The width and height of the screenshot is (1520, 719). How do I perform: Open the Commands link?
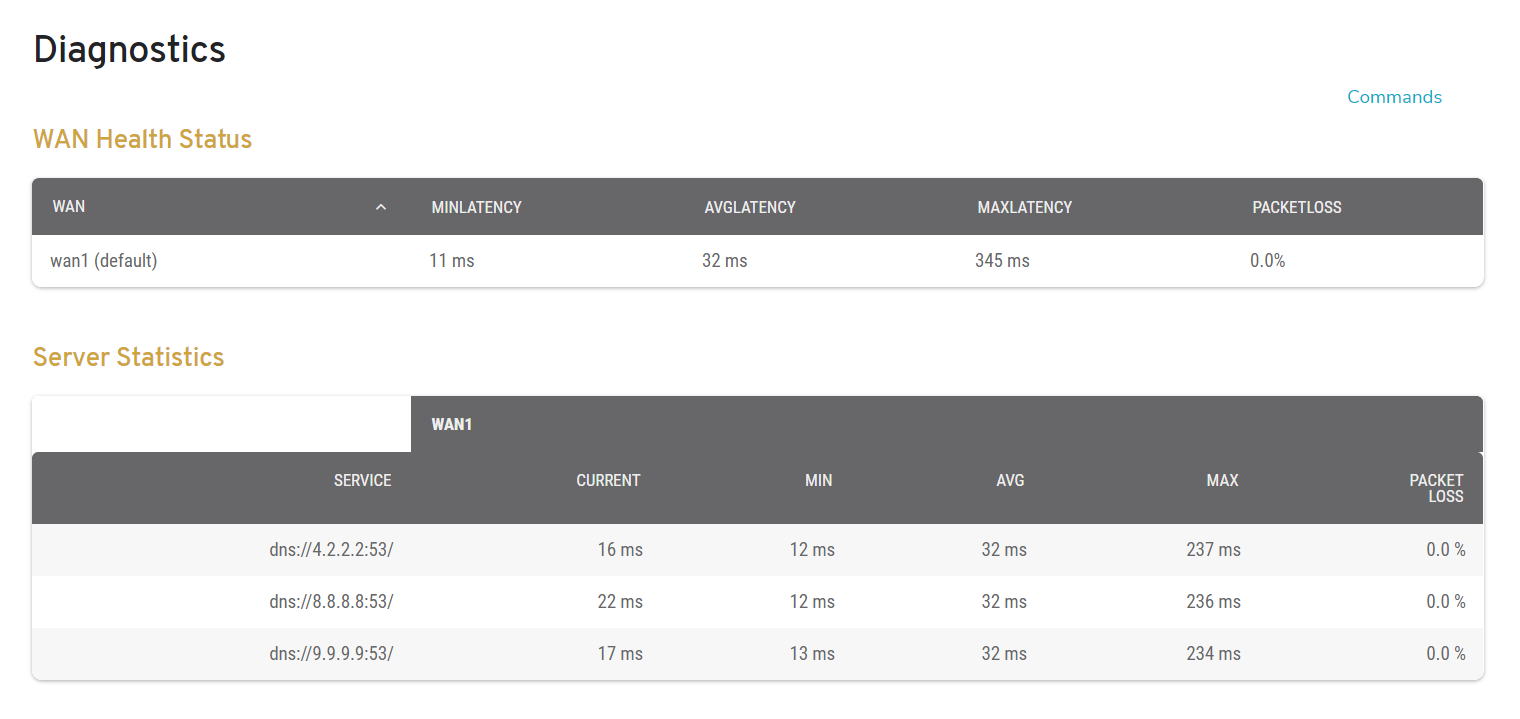click(x=1394, y=97)
